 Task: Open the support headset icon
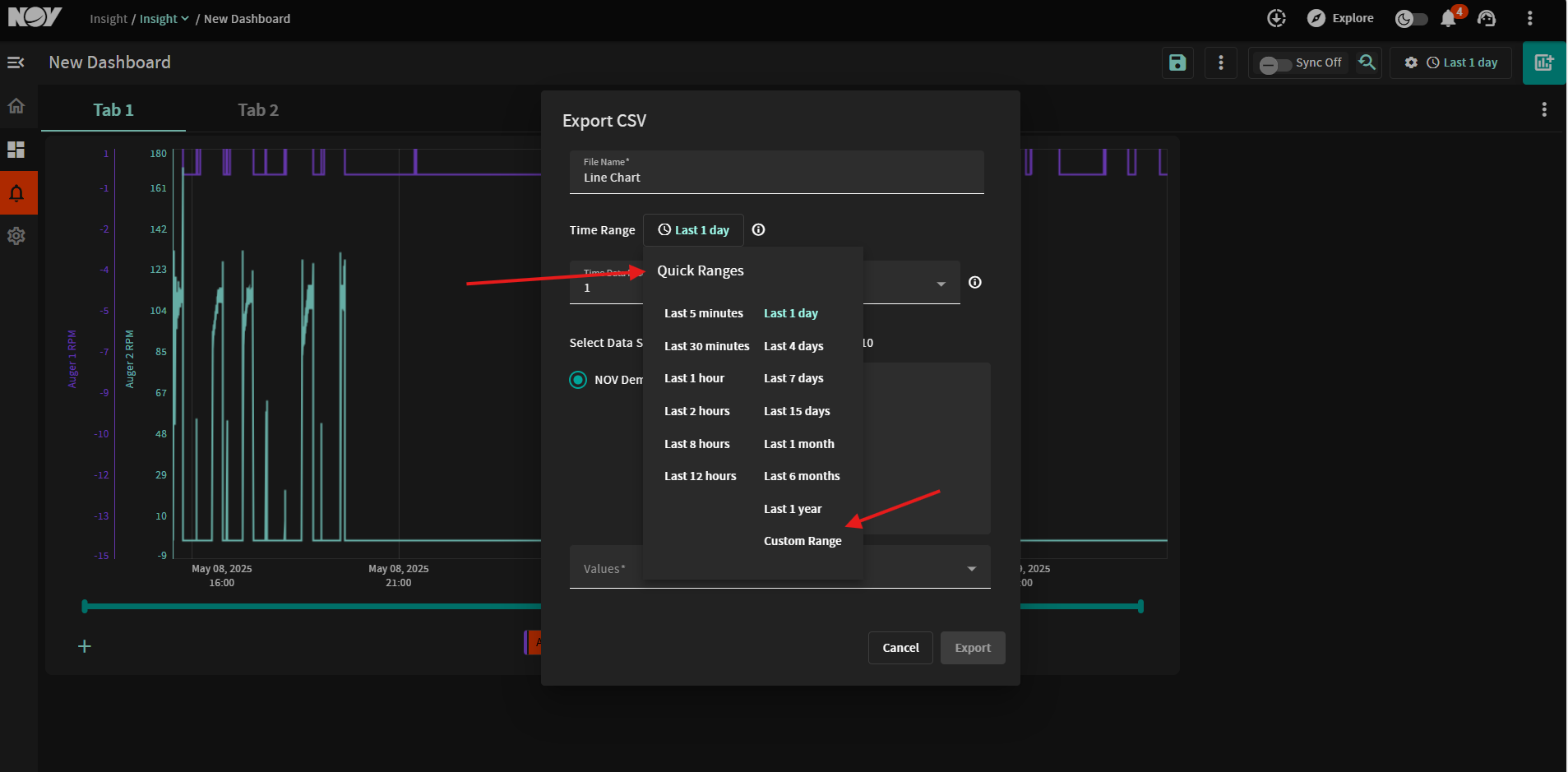(1487, 18)
